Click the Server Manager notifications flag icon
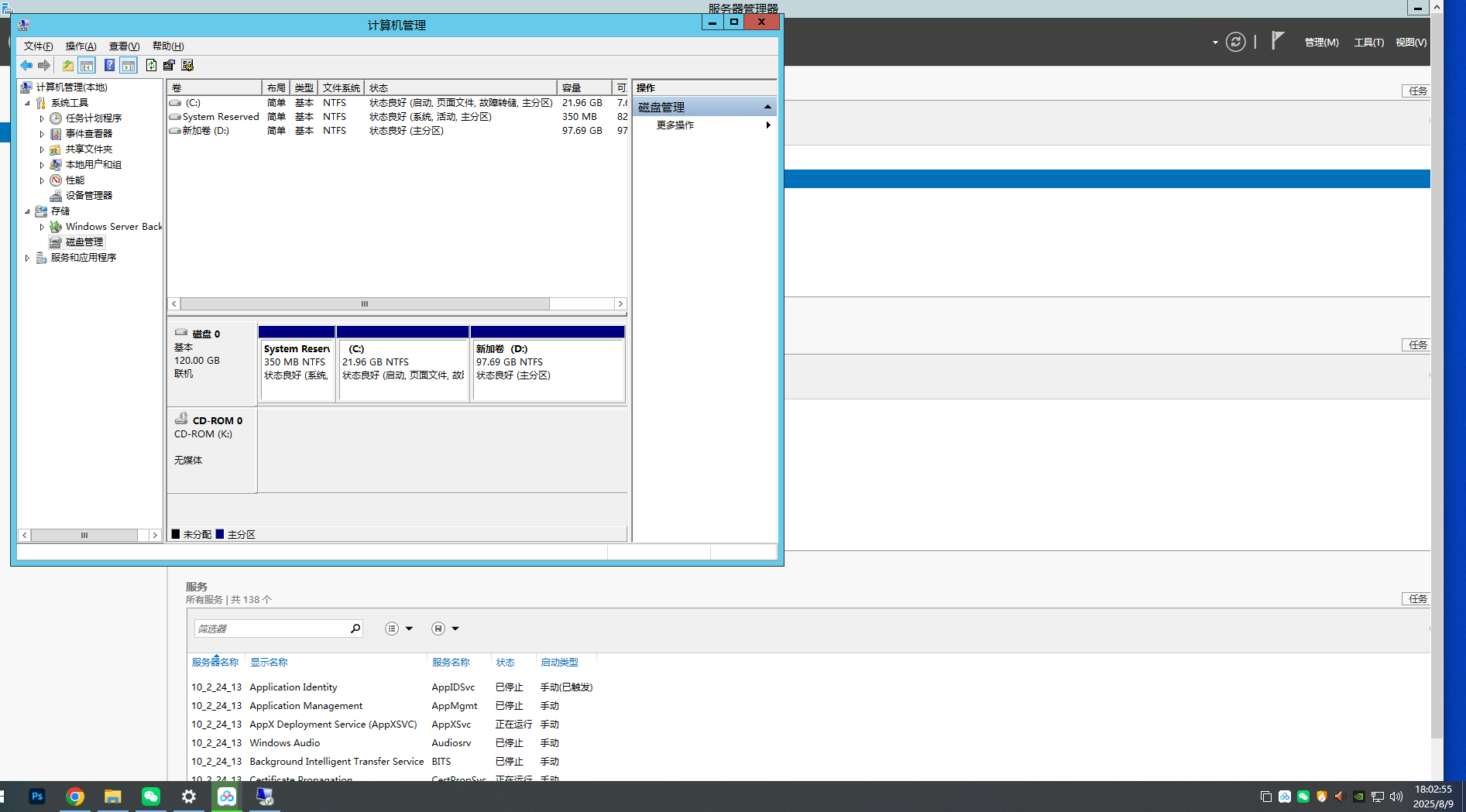The height and width of the screenshot is (812, 1466). [1278, 41]
